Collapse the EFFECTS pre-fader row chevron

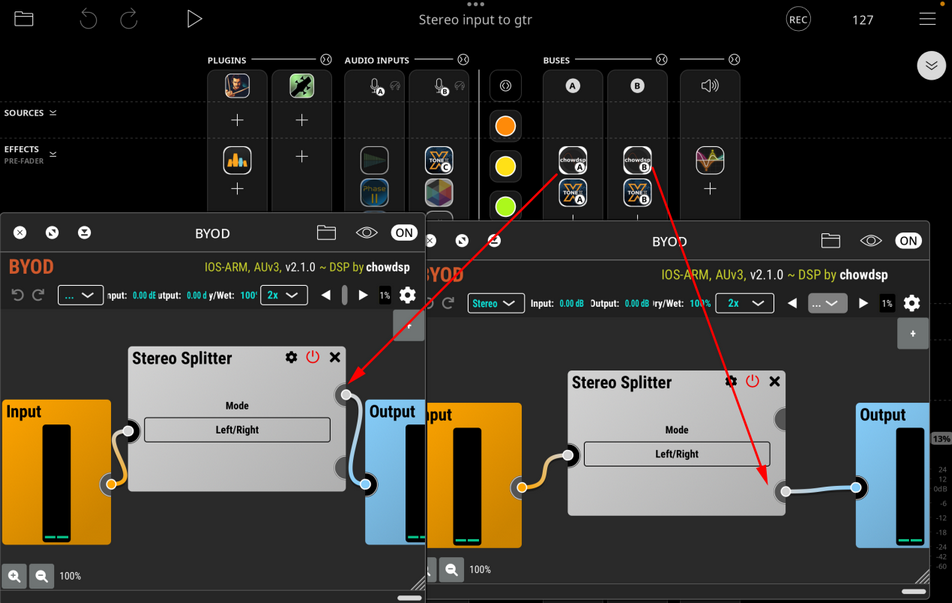(53, 154)
